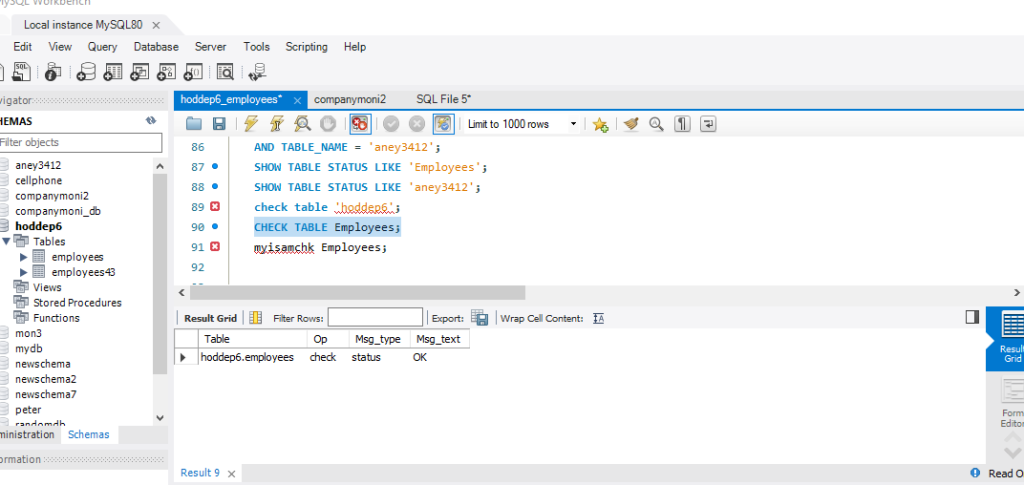Toggle wrap cell content icon

click(598, 319)
